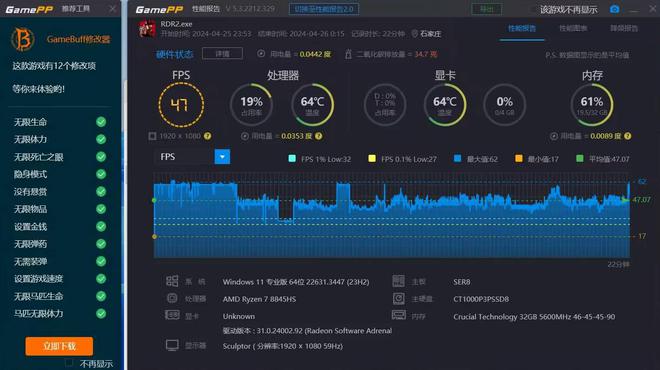Toggle green check for 设置金钱
660x370 pixels.
(101, 226)
